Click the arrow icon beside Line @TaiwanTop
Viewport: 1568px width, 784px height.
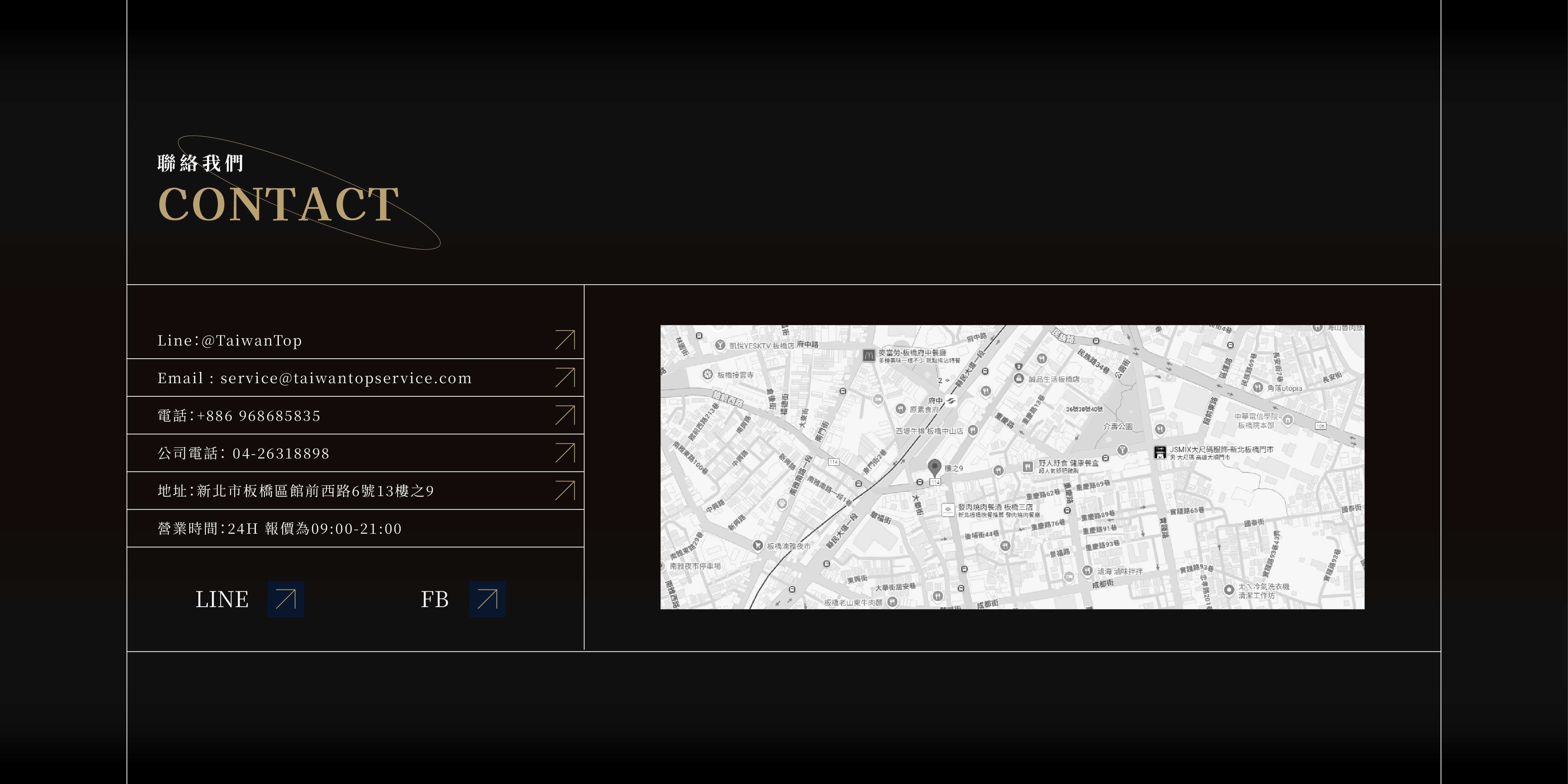pyautogui.click(x=565, y=339)
